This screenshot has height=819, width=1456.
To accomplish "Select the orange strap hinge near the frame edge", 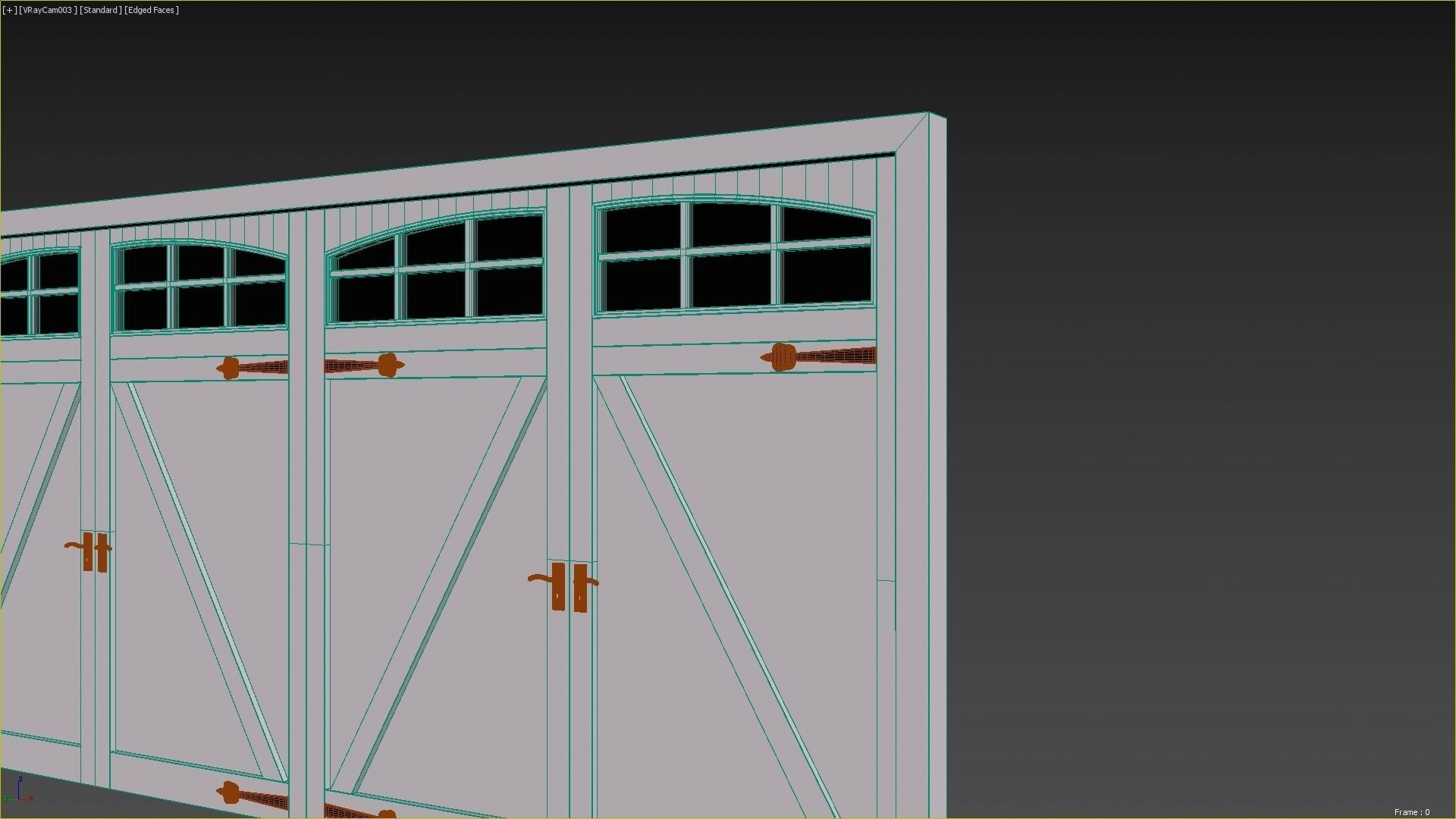I will pos(818,357).
